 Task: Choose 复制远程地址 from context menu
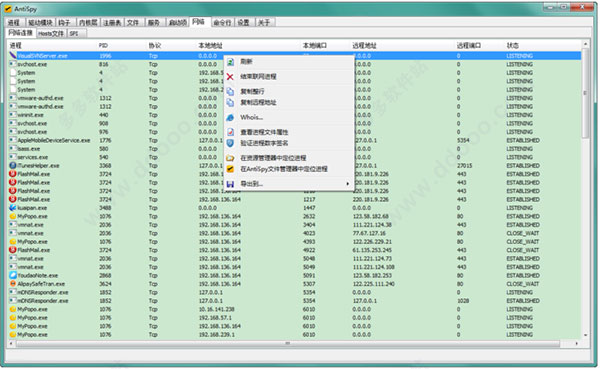(x=258, y=102)
